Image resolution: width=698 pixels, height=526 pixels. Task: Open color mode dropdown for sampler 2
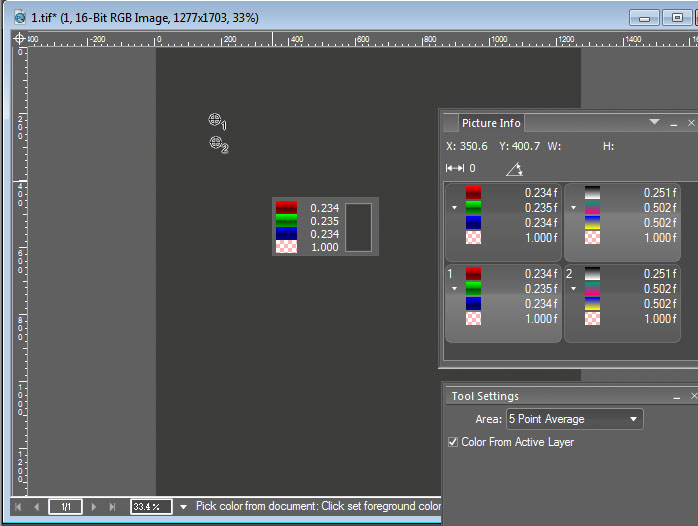click(573, 289)
